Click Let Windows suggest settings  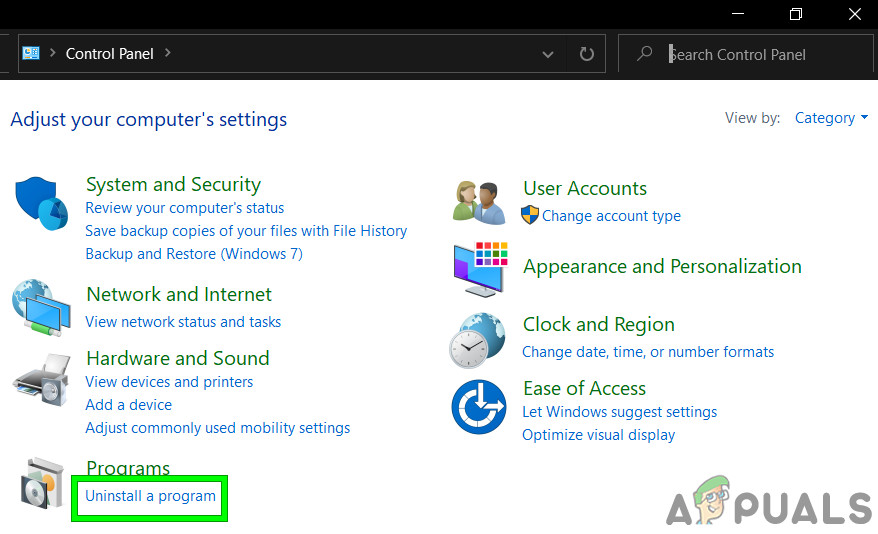pos(619,412)
